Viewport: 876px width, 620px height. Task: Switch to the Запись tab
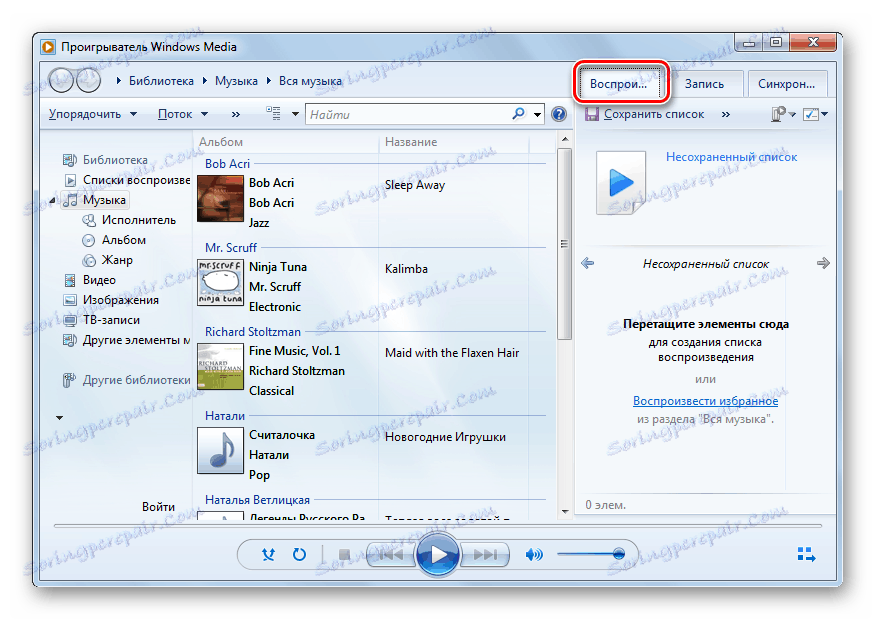[704, 84]
